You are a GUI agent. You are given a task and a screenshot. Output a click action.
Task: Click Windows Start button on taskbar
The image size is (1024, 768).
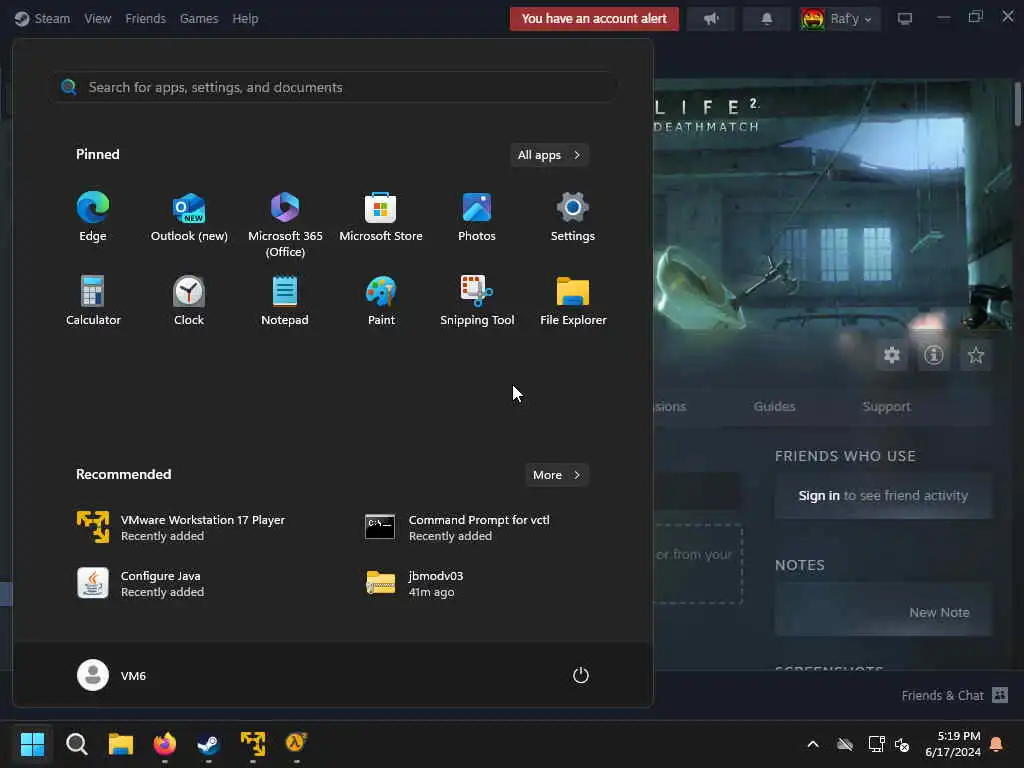tap(32, 743)
